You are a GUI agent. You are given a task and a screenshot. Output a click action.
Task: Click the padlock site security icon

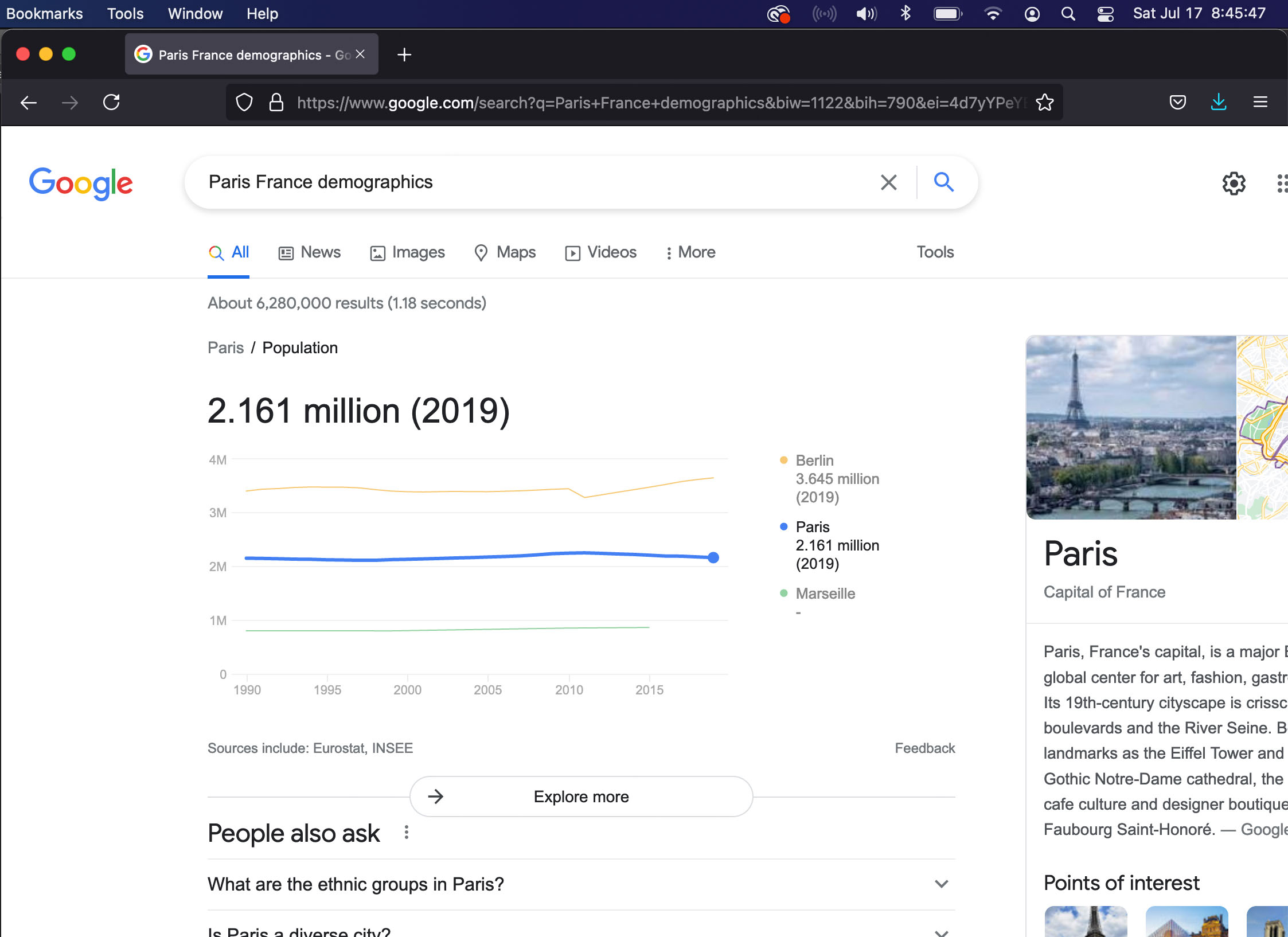[x=276, y=103]
